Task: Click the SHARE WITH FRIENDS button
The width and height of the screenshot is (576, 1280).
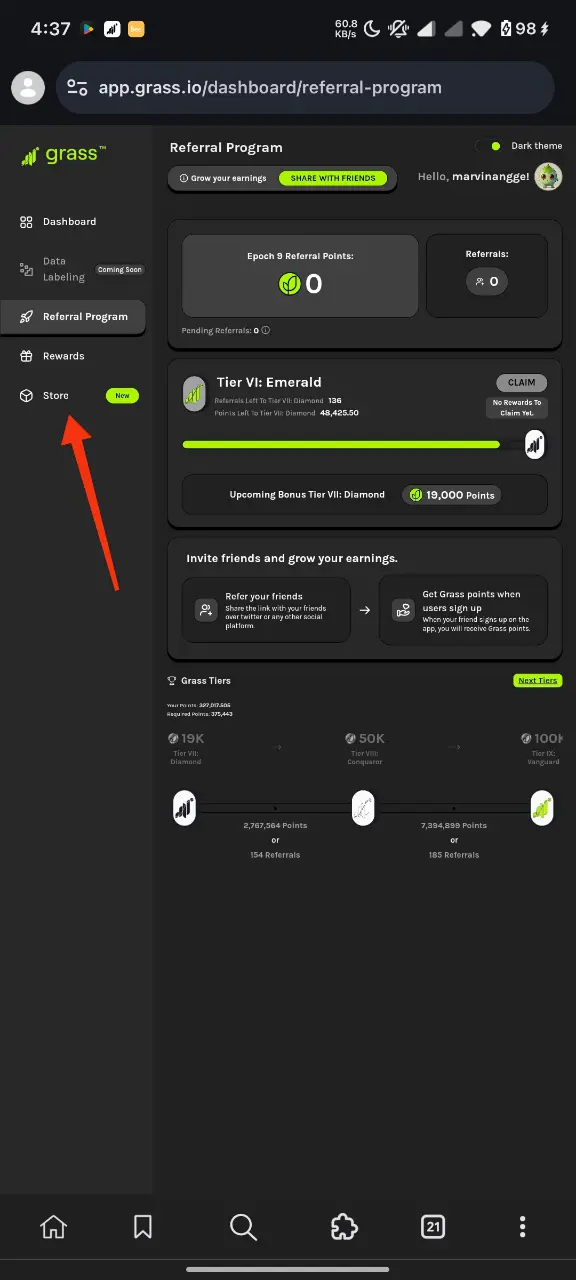Action: coord(333,178)
